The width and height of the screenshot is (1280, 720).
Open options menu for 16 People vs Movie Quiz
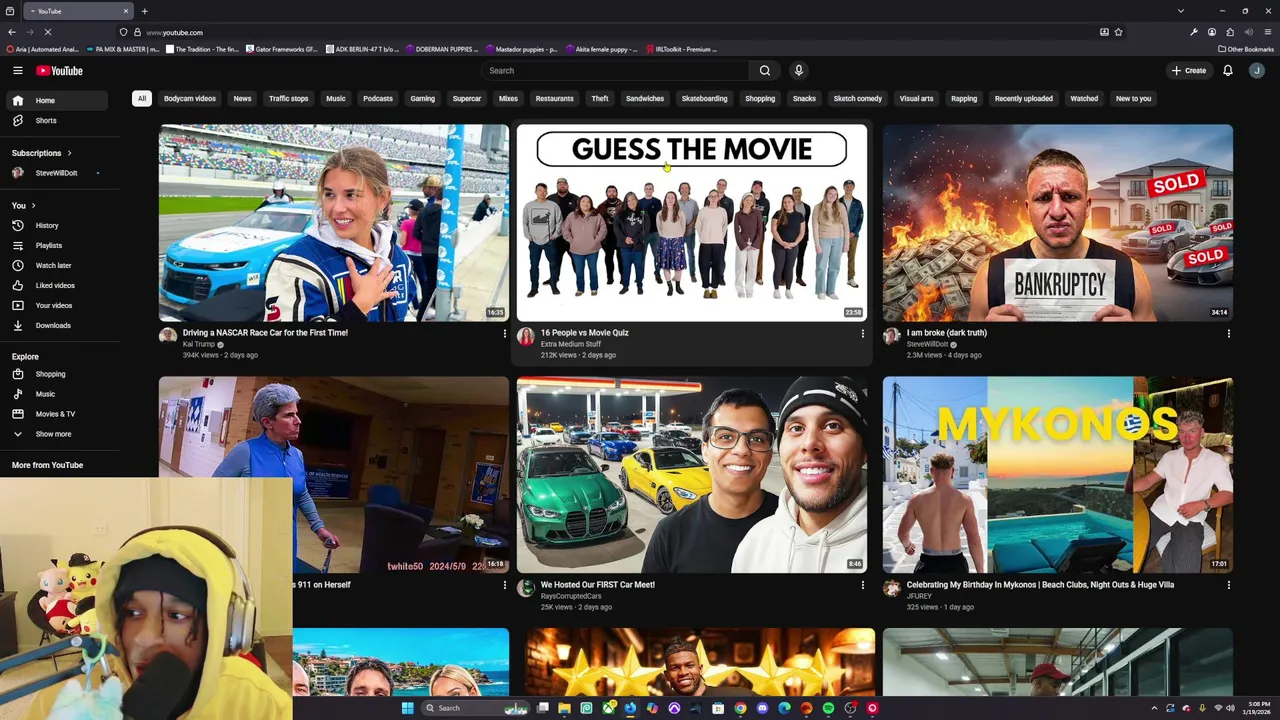pyautogui.click(x=862, y=333)
